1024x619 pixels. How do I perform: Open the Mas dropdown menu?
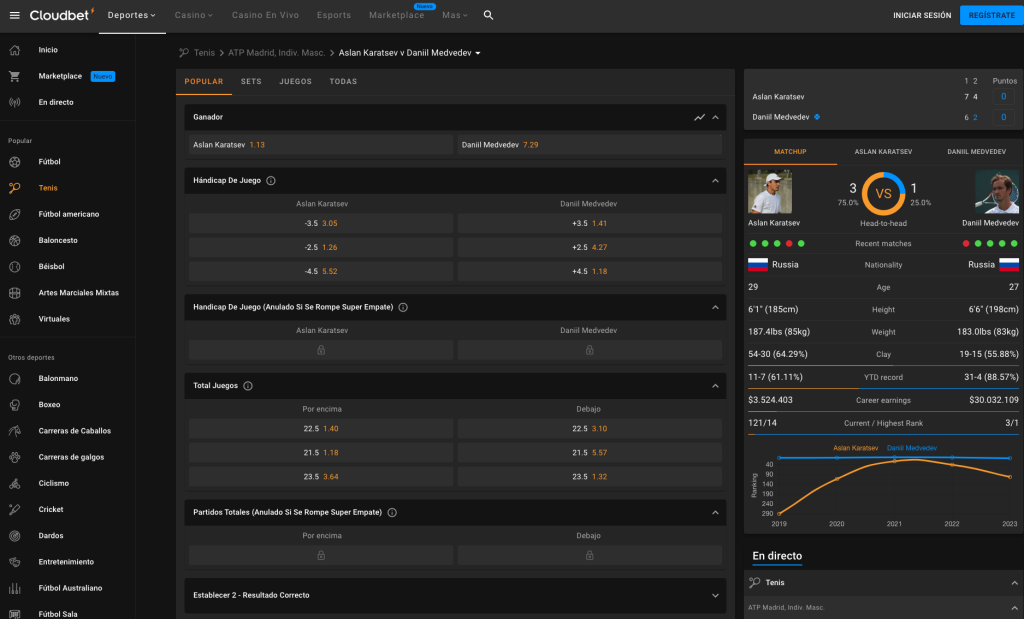[455, 15]
